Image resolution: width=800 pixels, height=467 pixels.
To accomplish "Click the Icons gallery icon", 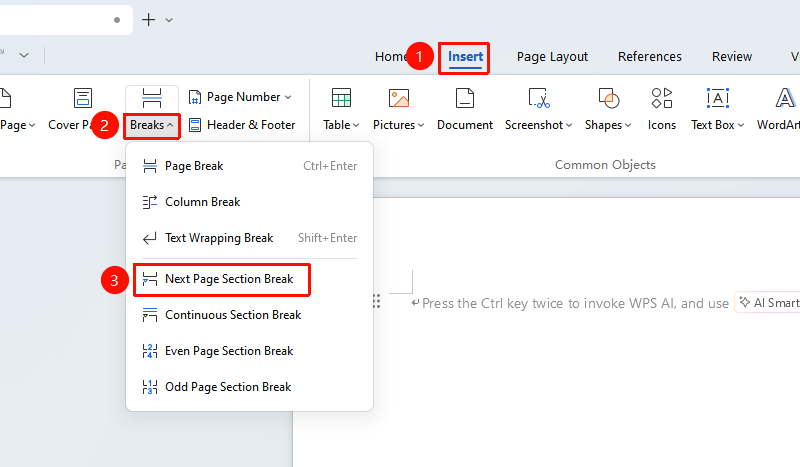I will (x=662, y=97).
